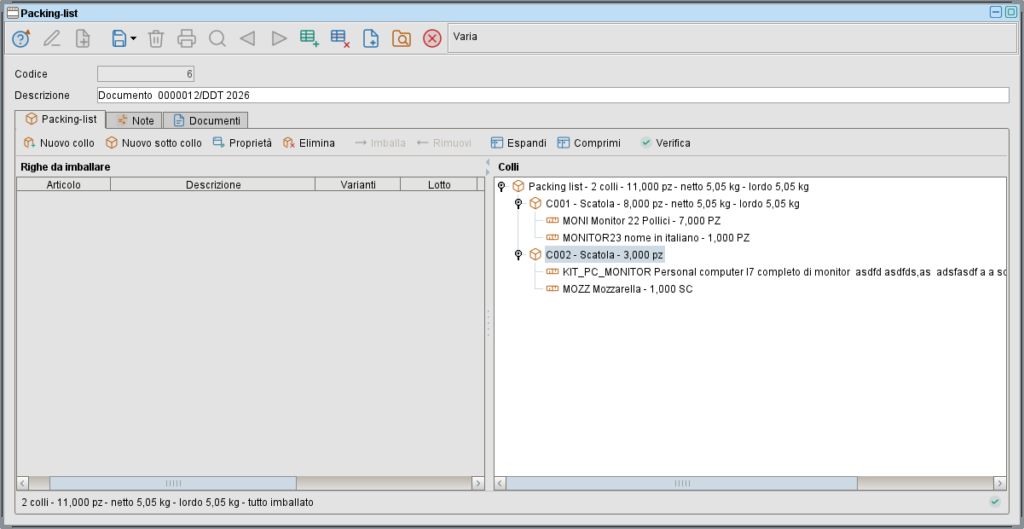Click the Varianti column header
1024x529 pixels.
coord(358,185)
